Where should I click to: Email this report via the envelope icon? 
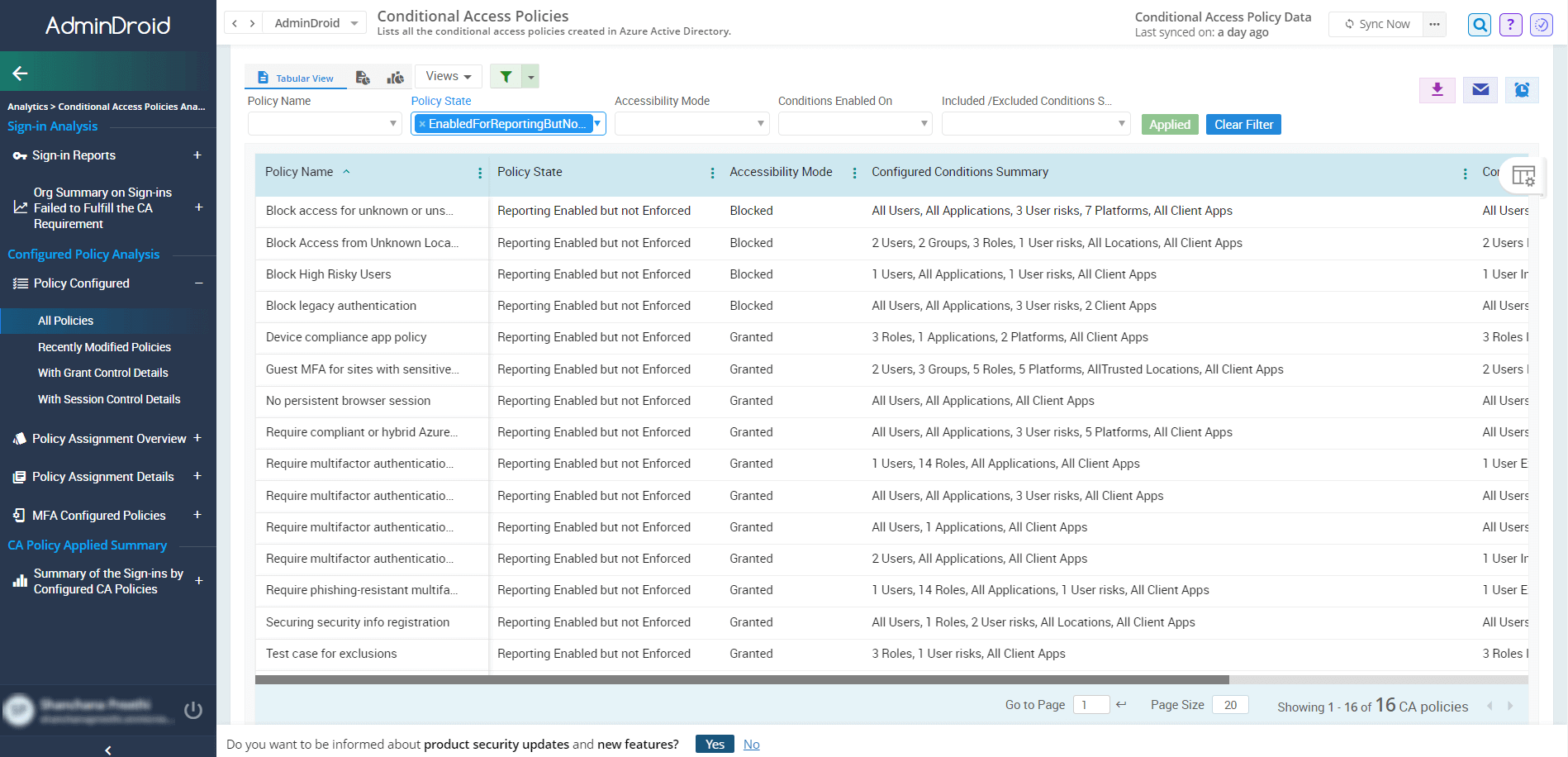tap(1480, 90)
